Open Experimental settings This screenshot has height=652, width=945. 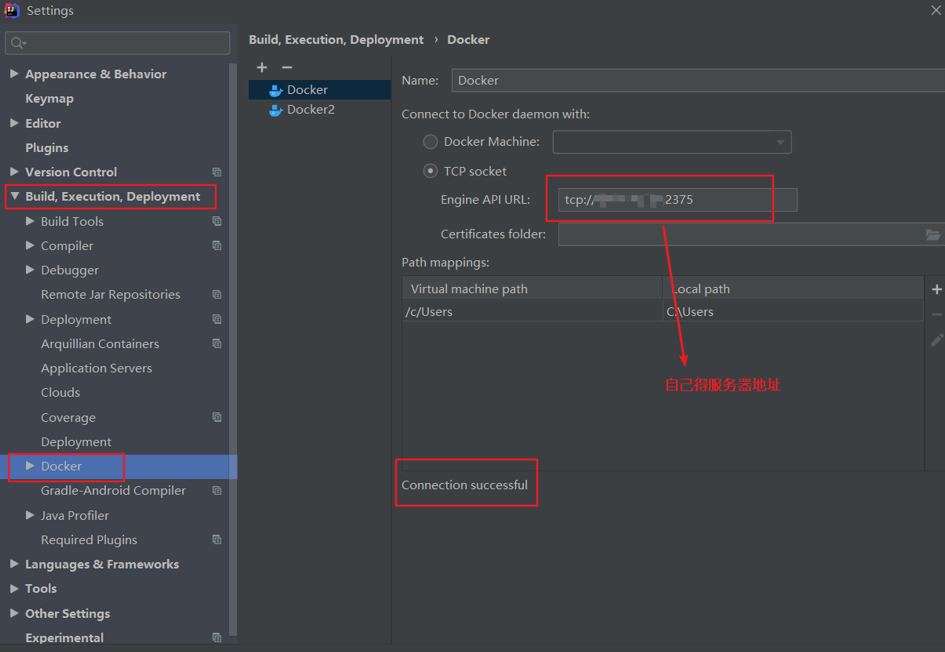tap(64, 638)
